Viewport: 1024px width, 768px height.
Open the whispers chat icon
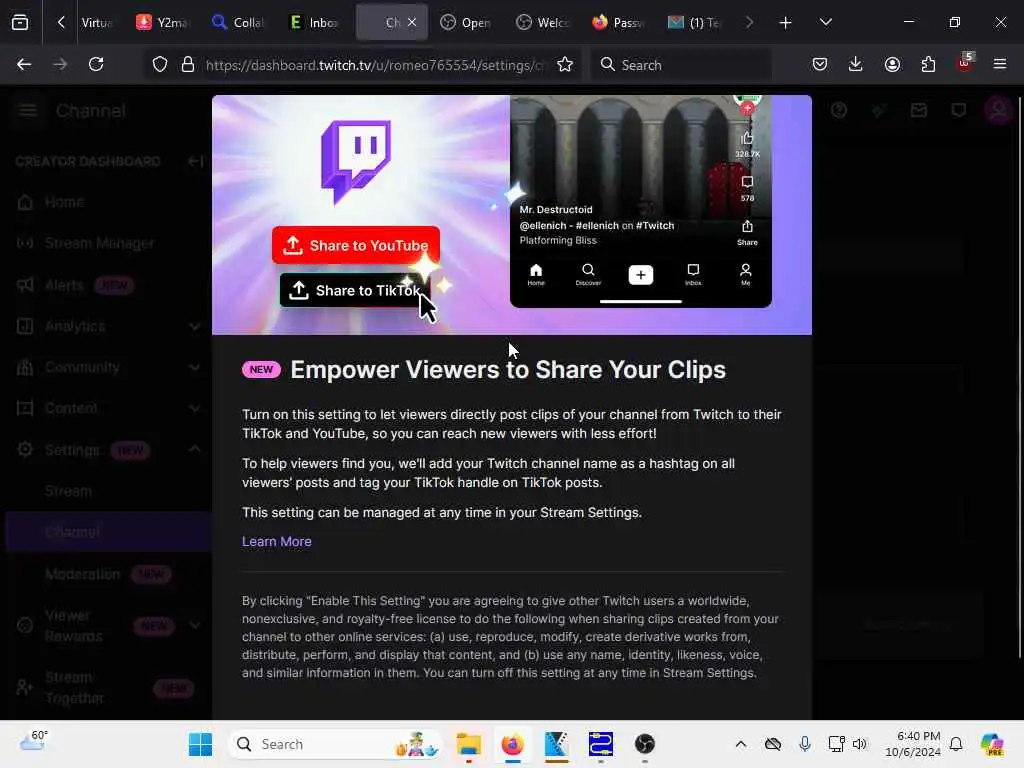pos(959,110)
